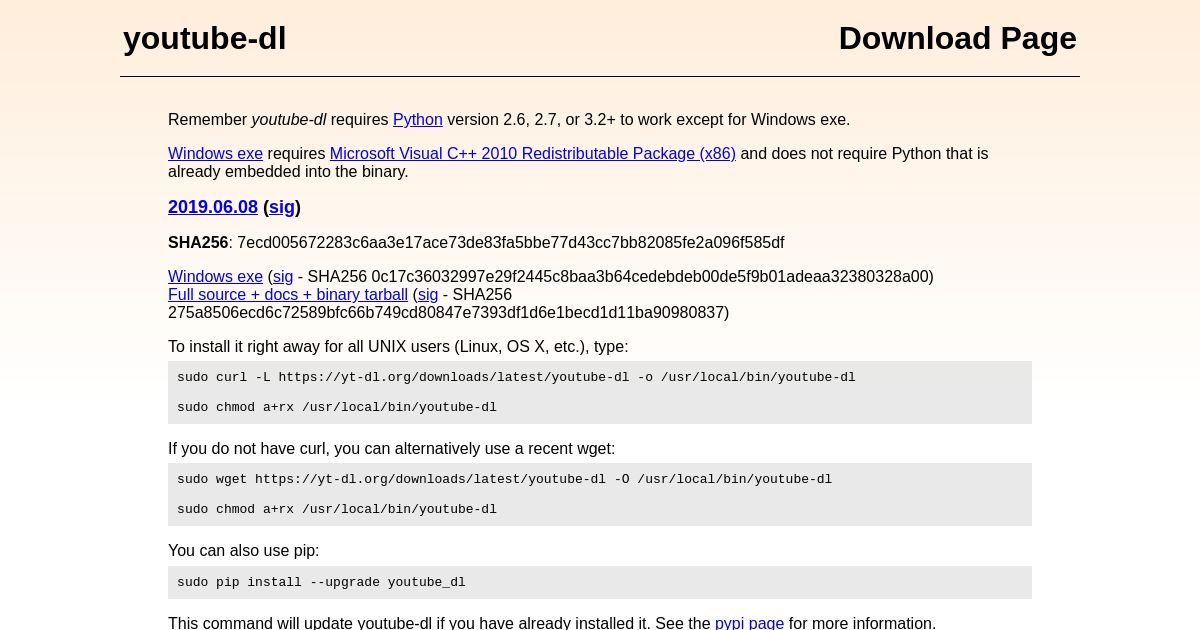Download Windows exe above the tarball link
The height and width of the screenshot is (630, 1200).
(215, 277)
